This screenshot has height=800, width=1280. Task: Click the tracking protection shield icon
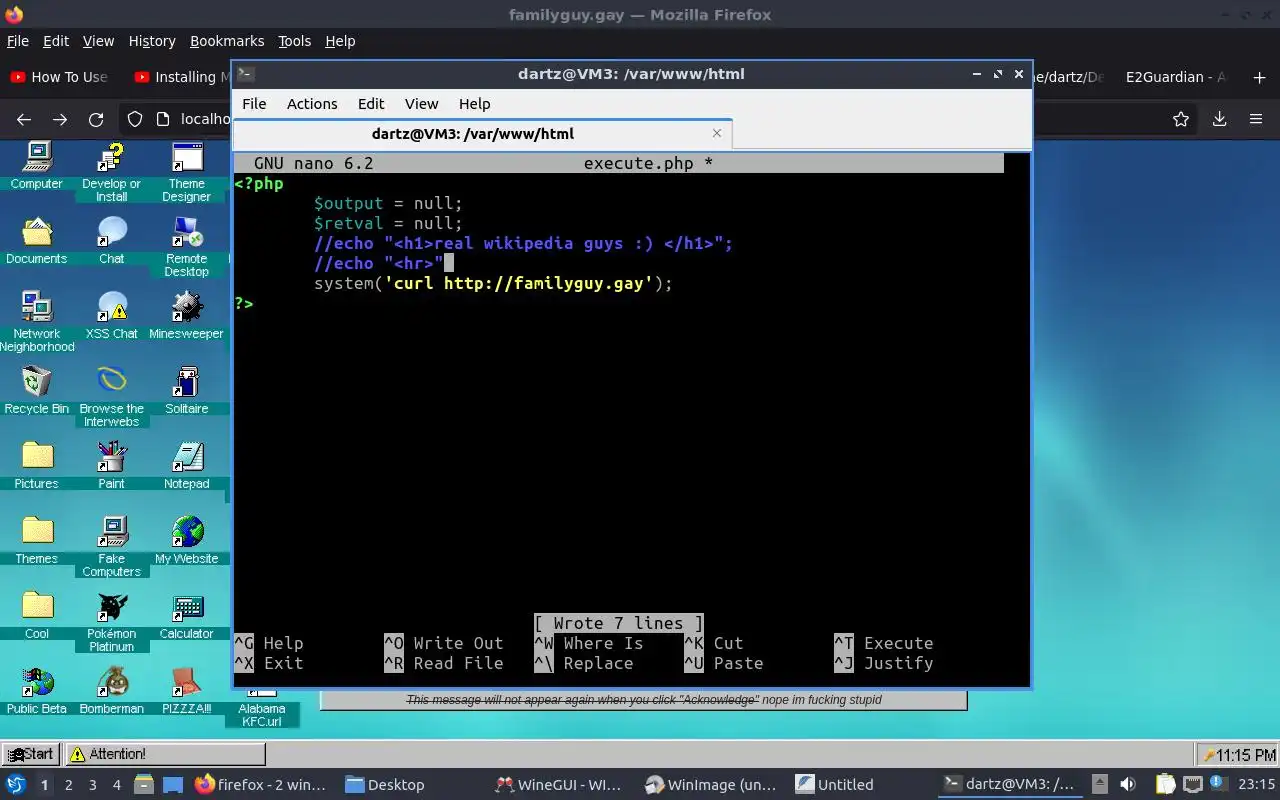coord(135,119)
